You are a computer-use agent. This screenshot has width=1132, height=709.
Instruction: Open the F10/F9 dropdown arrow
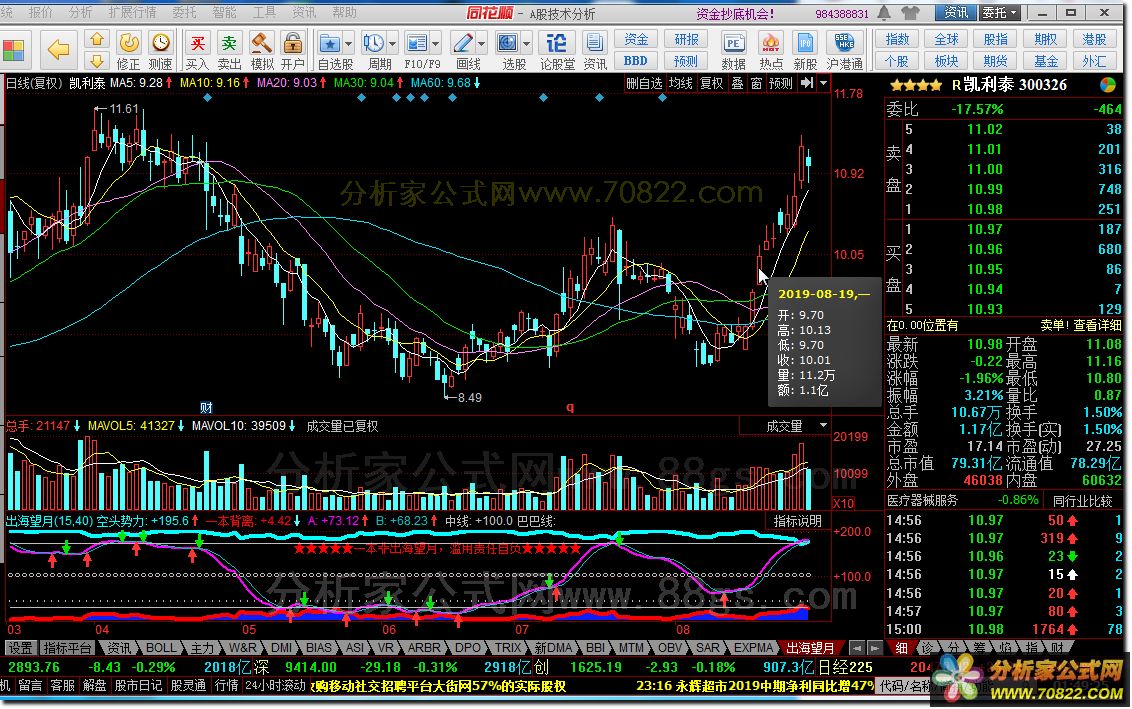tap(436, 44)
